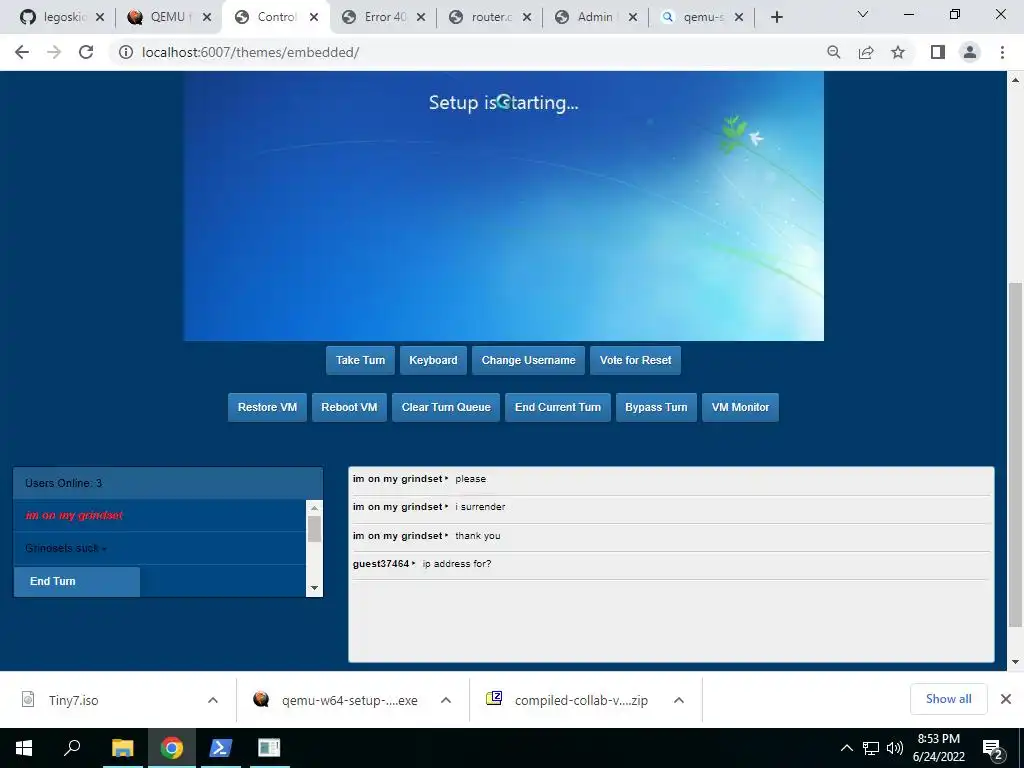The width and height of the screenshot is (1024, 768).
Task: Open Windows taskbar search
Action: coord(72,748)
